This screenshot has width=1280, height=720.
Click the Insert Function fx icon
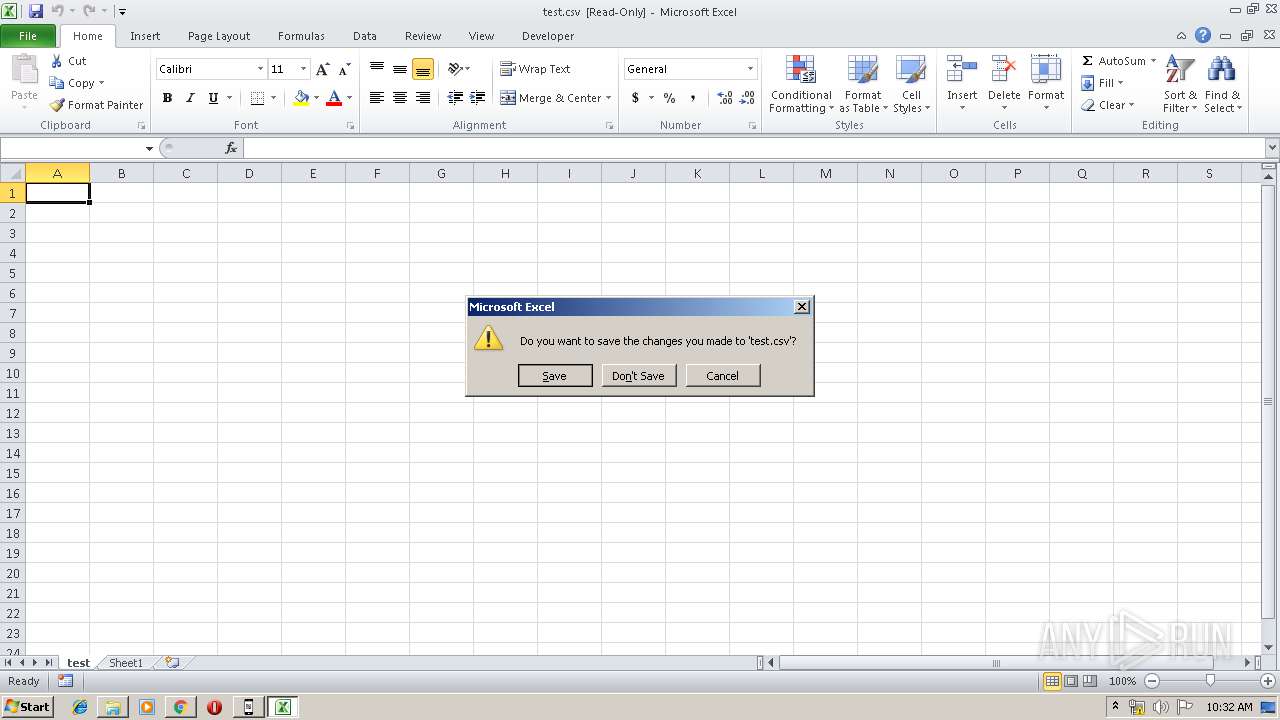coord(231,148)
